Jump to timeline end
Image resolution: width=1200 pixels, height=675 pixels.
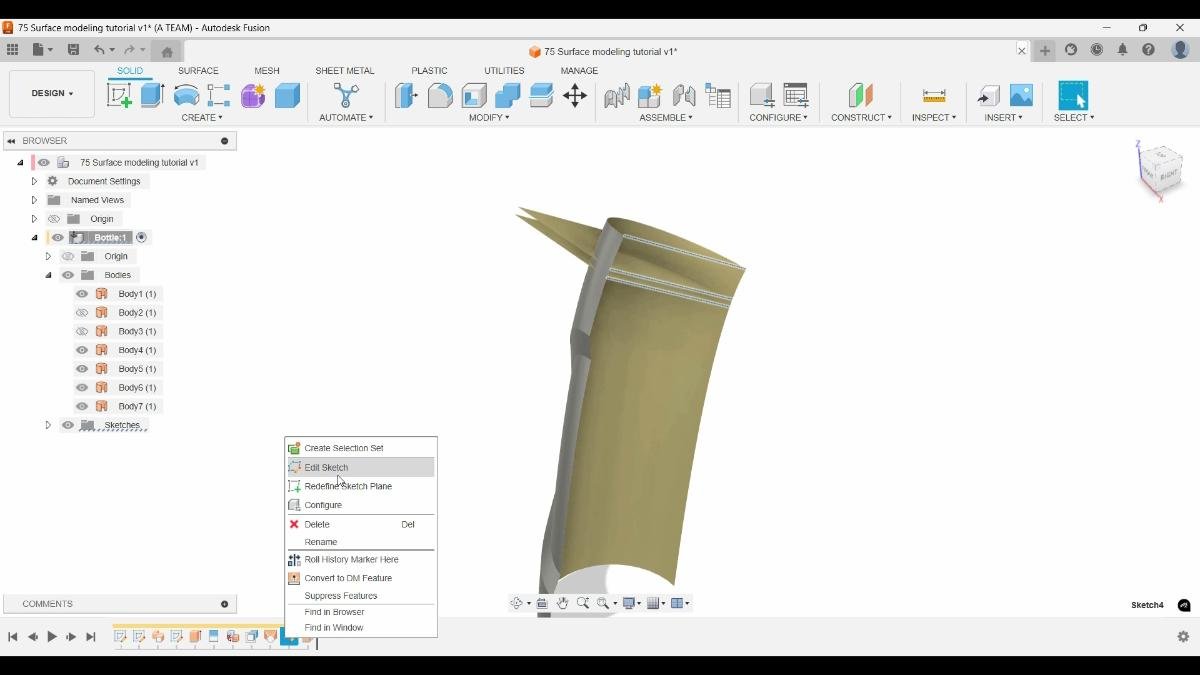click(x=91, y=637)
